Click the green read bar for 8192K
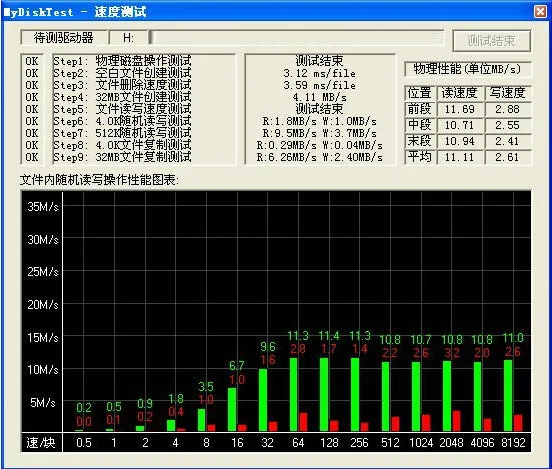552x469 pixels. [x=508, y=395]
